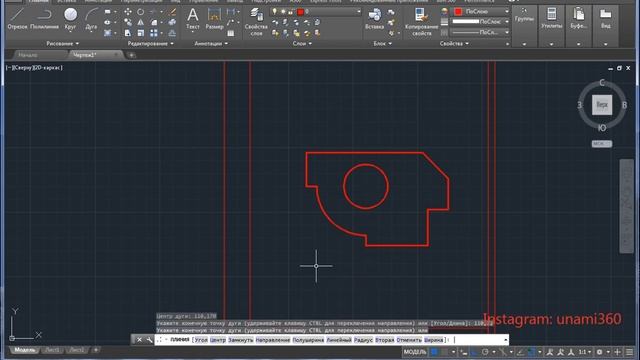Switch to the Лист1 layout tab
640x360 pixels.
[x=52, y=350]
